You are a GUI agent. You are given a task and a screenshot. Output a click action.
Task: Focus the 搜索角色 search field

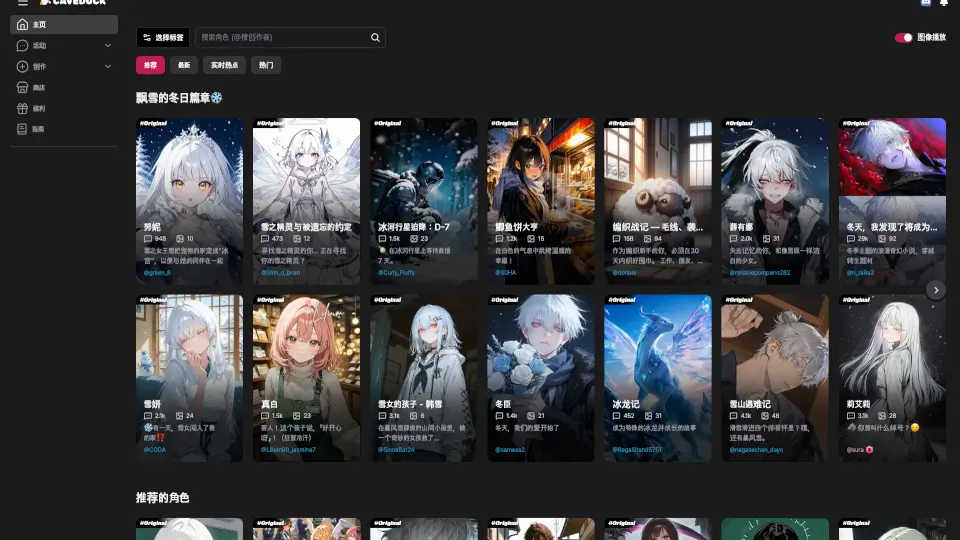(282, 38)
